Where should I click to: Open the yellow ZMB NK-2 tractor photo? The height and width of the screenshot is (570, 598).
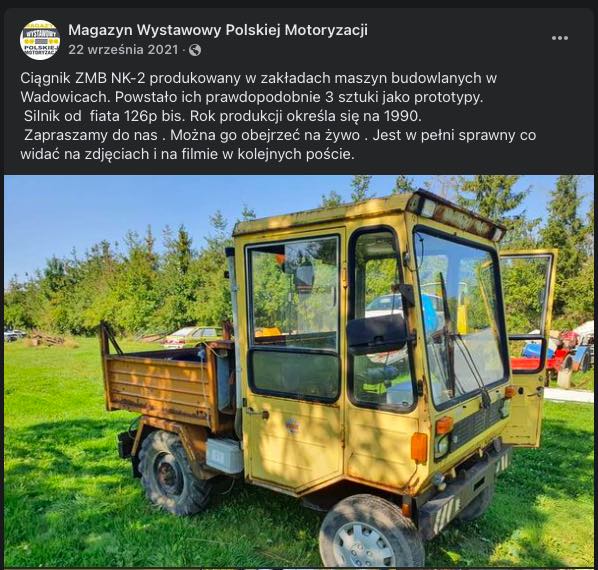click(299, 371)
